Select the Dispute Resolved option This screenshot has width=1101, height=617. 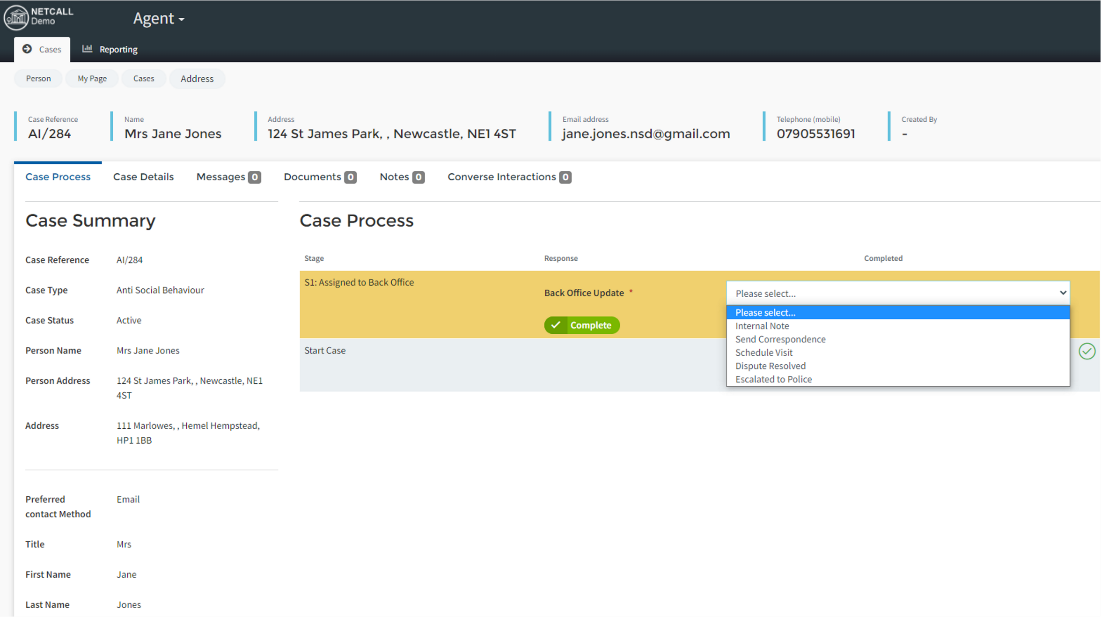pos(770,366)
